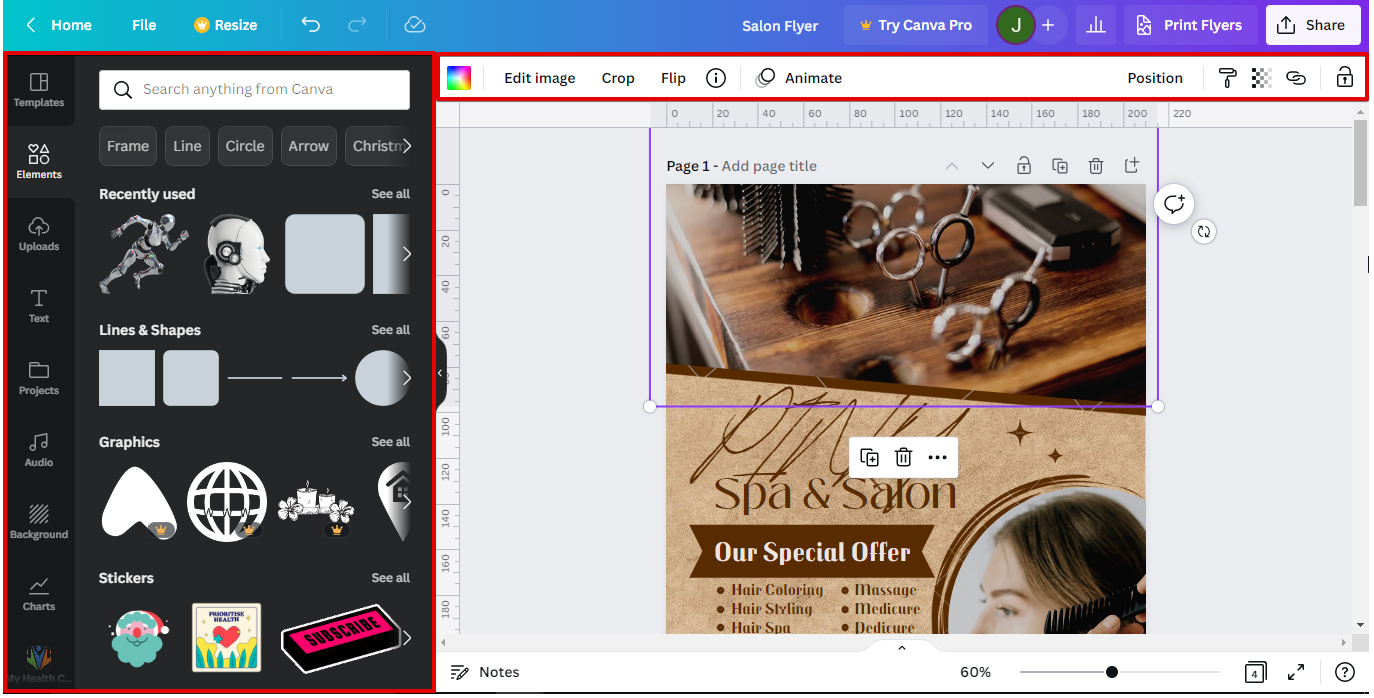This screenshot has width=1374, height=698.
Task: Toggle the lock icon in the toolbar
Action: (x=1345, y=78)
